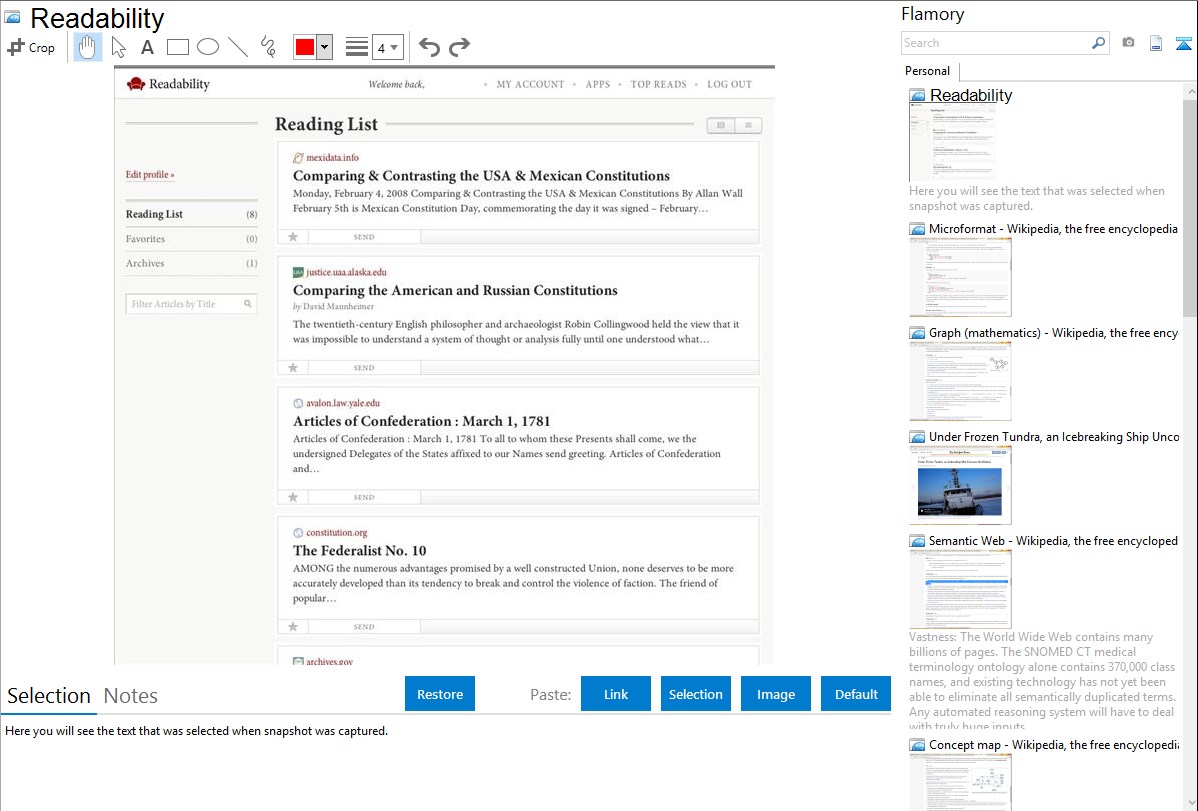The width and height of the screenshot is (1198, 811).
Task: Select the text annotation tool
Action: tap(147, 47)
